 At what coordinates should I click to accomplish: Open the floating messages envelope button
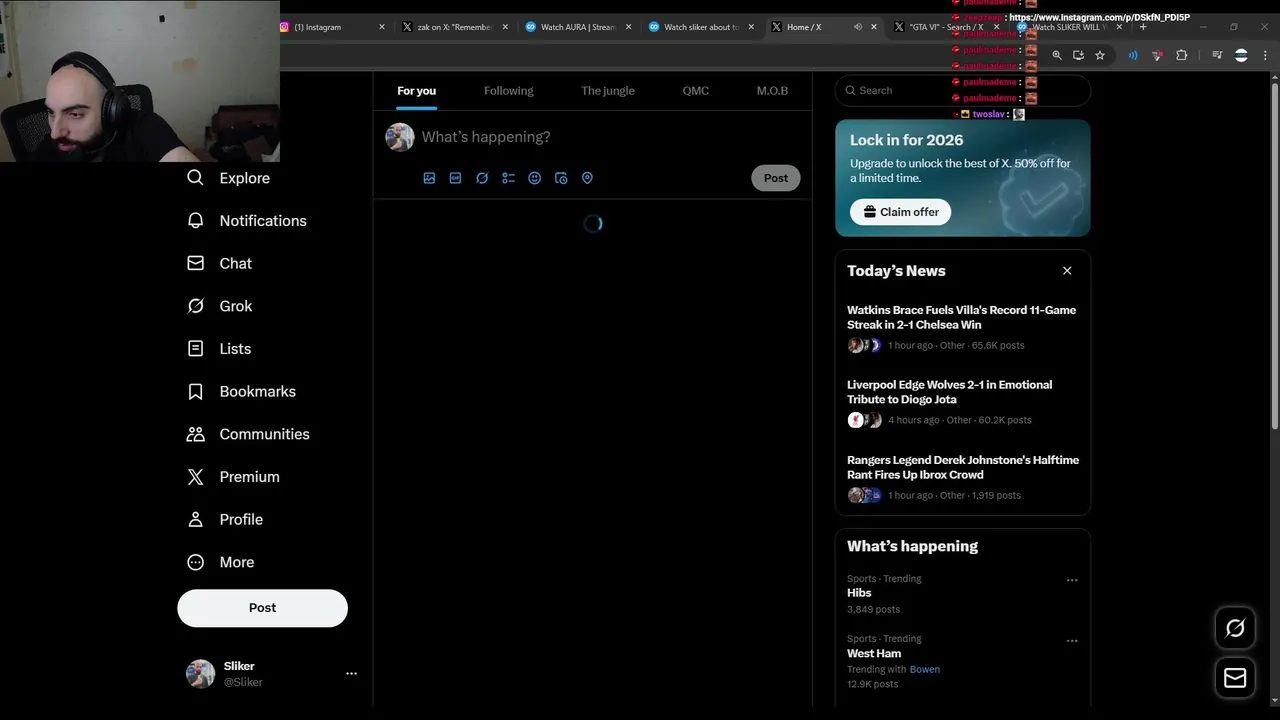(1235, 678)
